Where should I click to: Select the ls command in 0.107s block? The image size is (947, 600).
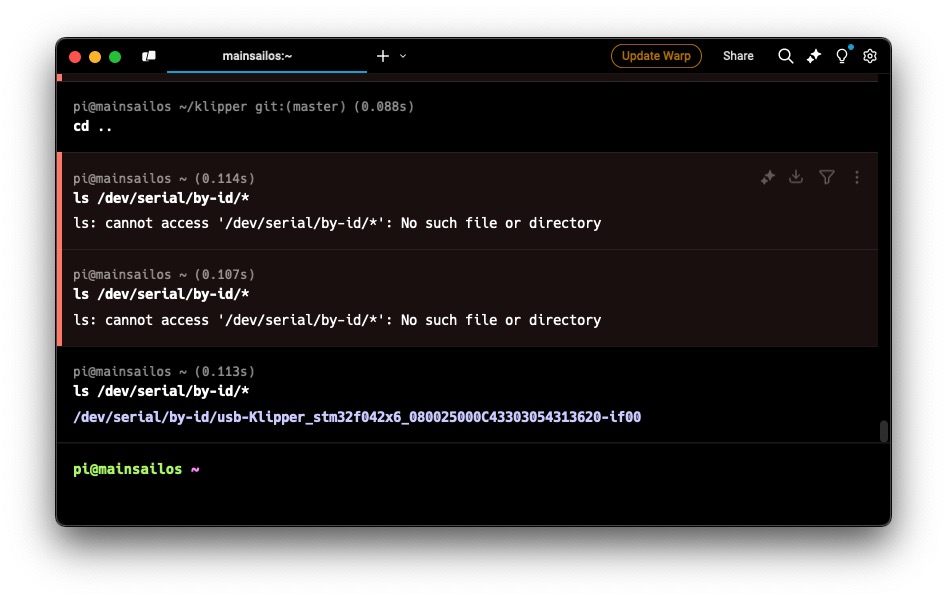click(161, 294)
